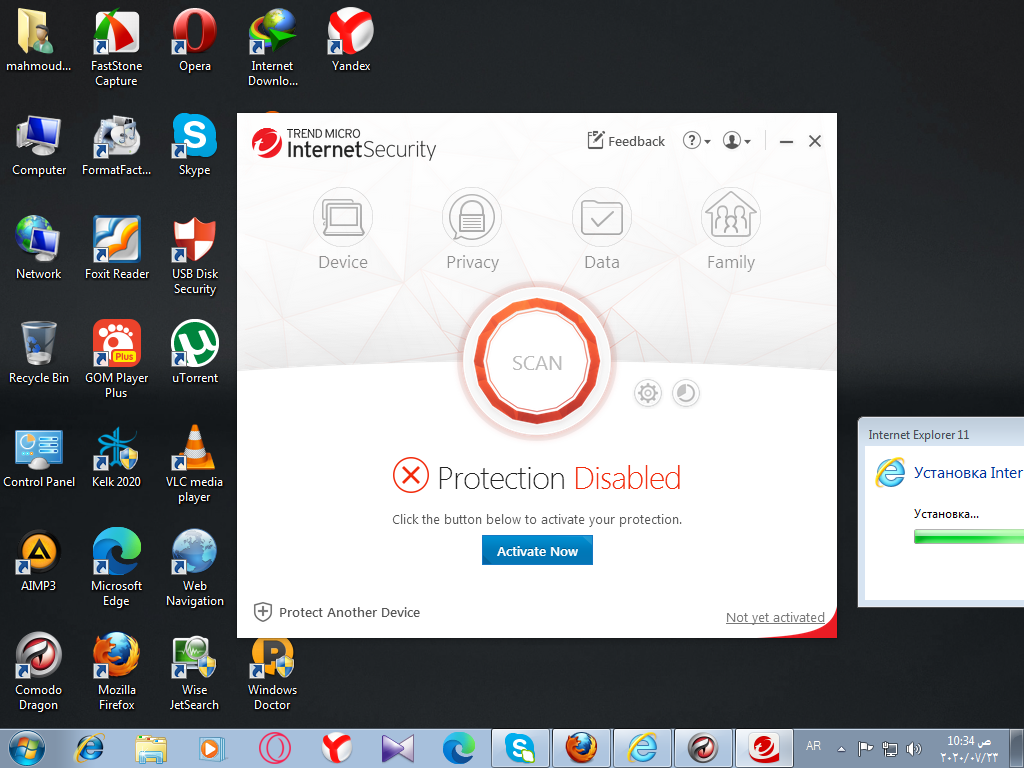Screen dimensions: 1024x768
Task: Open the Skype desktop shortcut
Action: [x=195, y=145]
